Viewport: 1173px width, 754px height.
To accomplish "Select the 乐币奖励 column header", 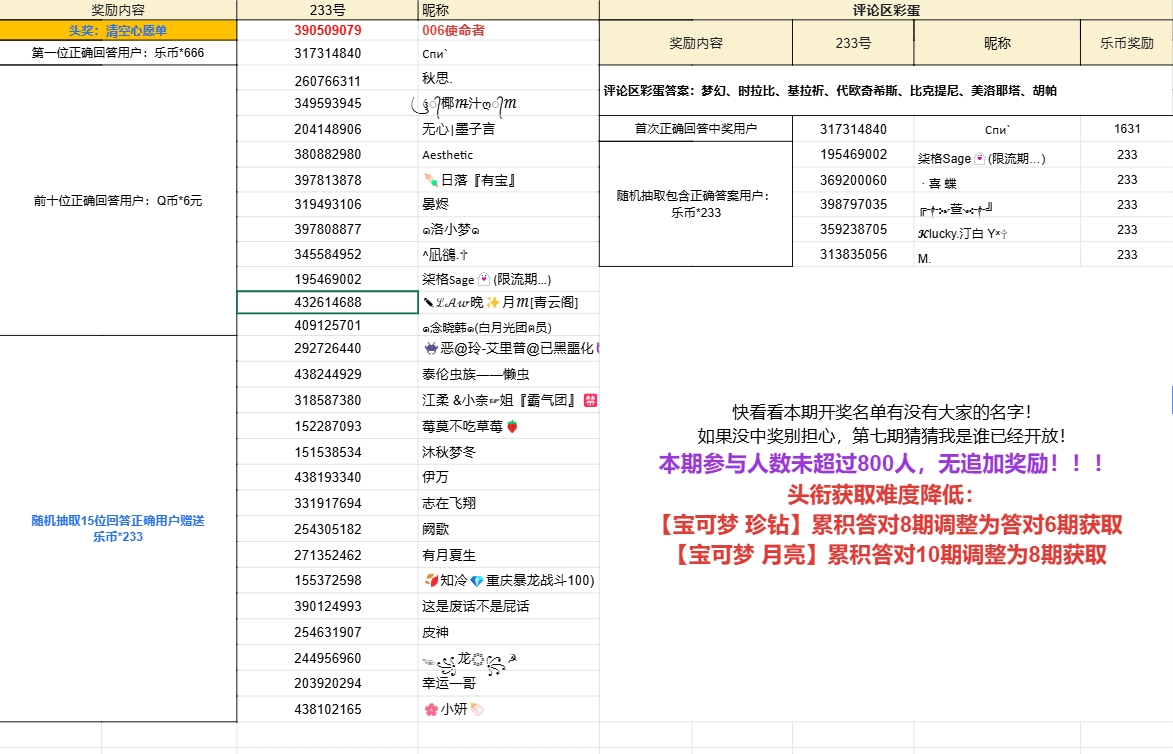I will [1127, 43].
